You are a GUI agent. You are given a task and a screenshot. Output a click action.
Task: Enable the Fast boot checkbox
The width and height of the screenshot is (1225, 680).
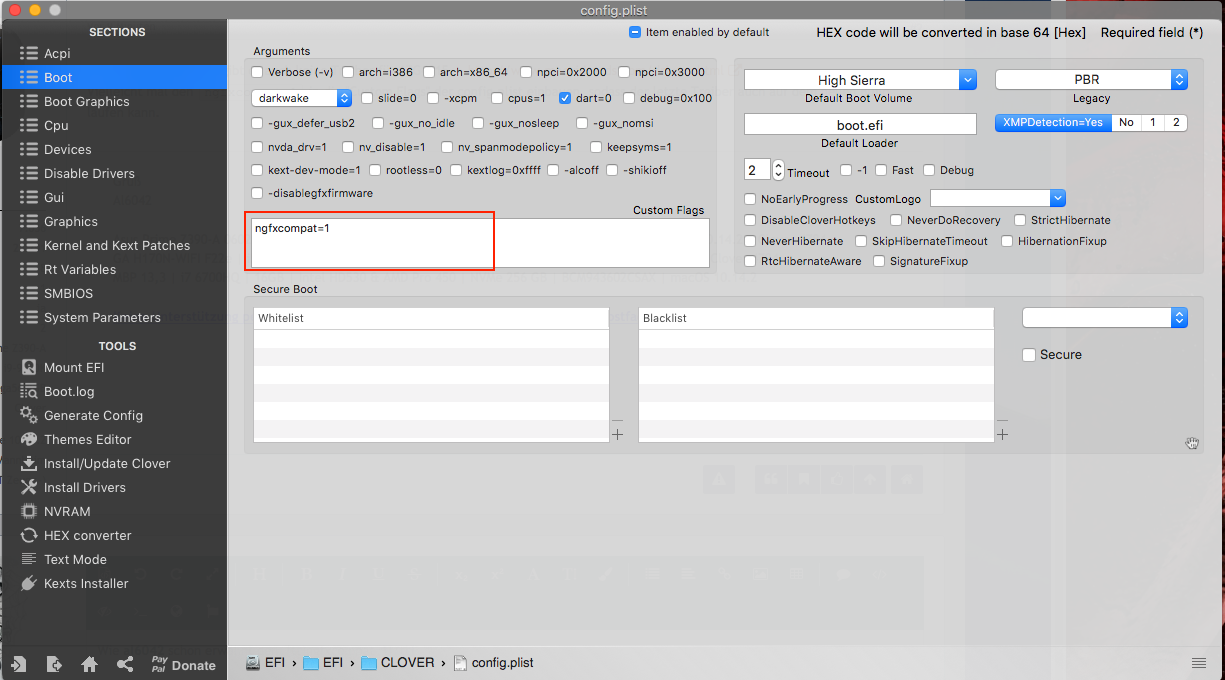tap(881, 170)
